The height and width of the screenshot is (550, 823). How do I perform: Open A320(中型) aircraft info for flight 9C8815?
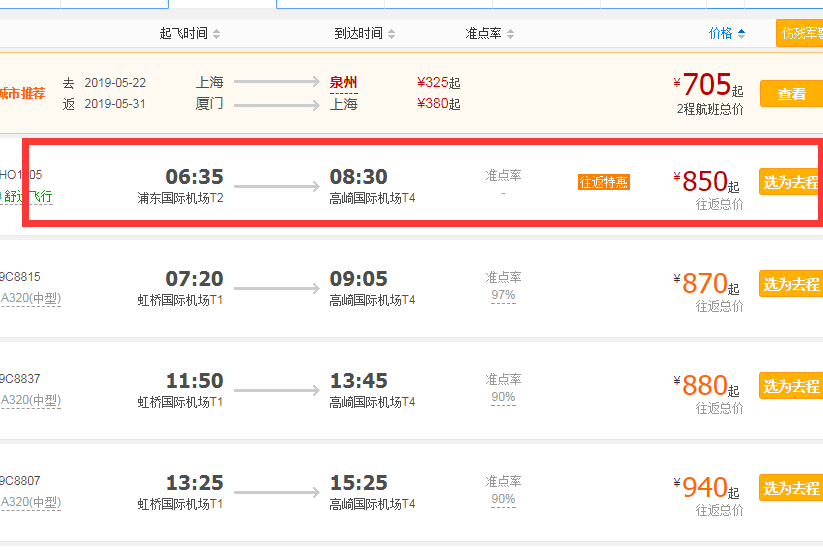pyautogui.click(x=31, y=298)
